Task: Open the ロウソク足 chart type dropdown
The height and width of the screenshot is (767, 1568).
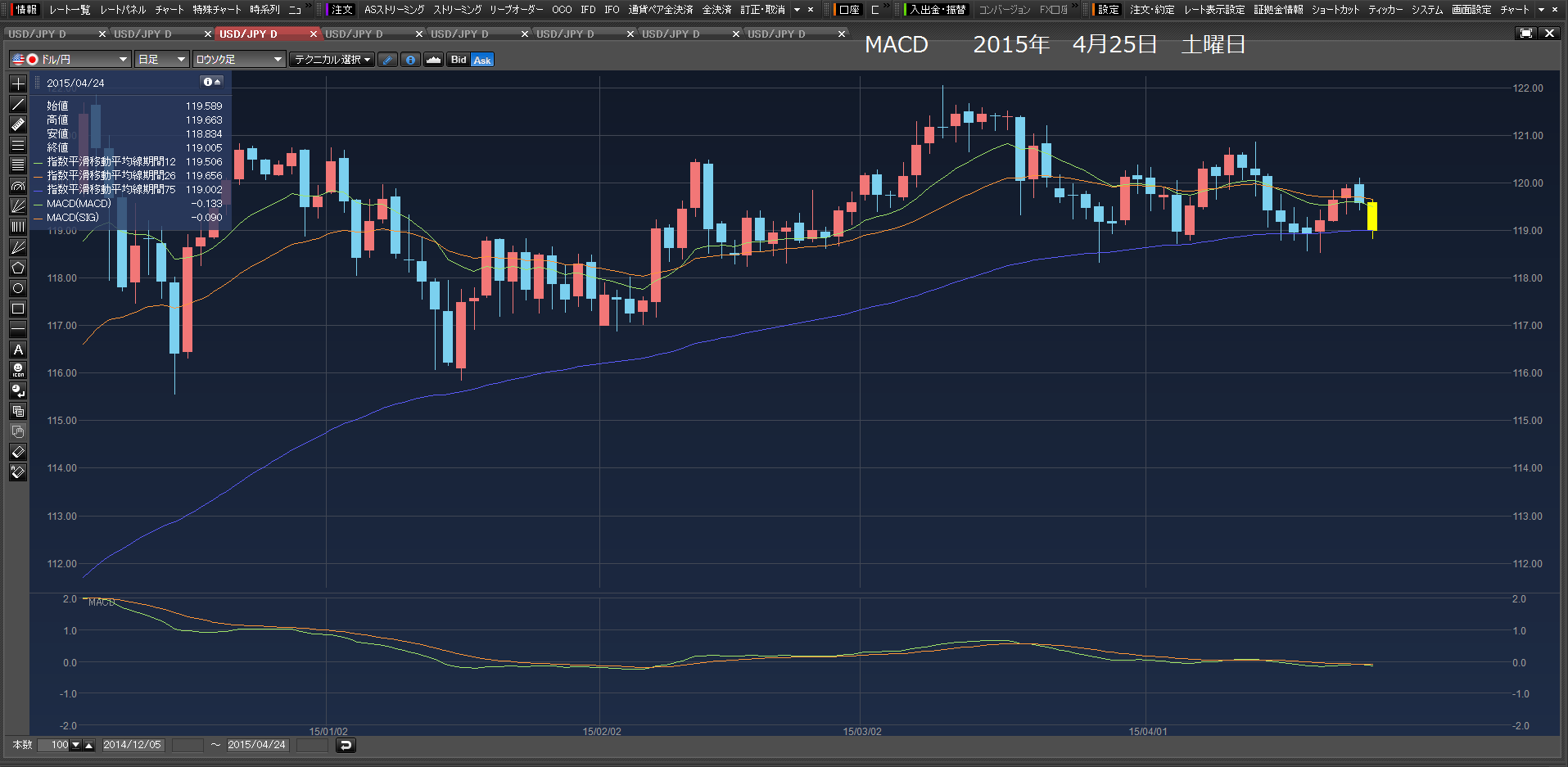Action: (x=239, y=60)
